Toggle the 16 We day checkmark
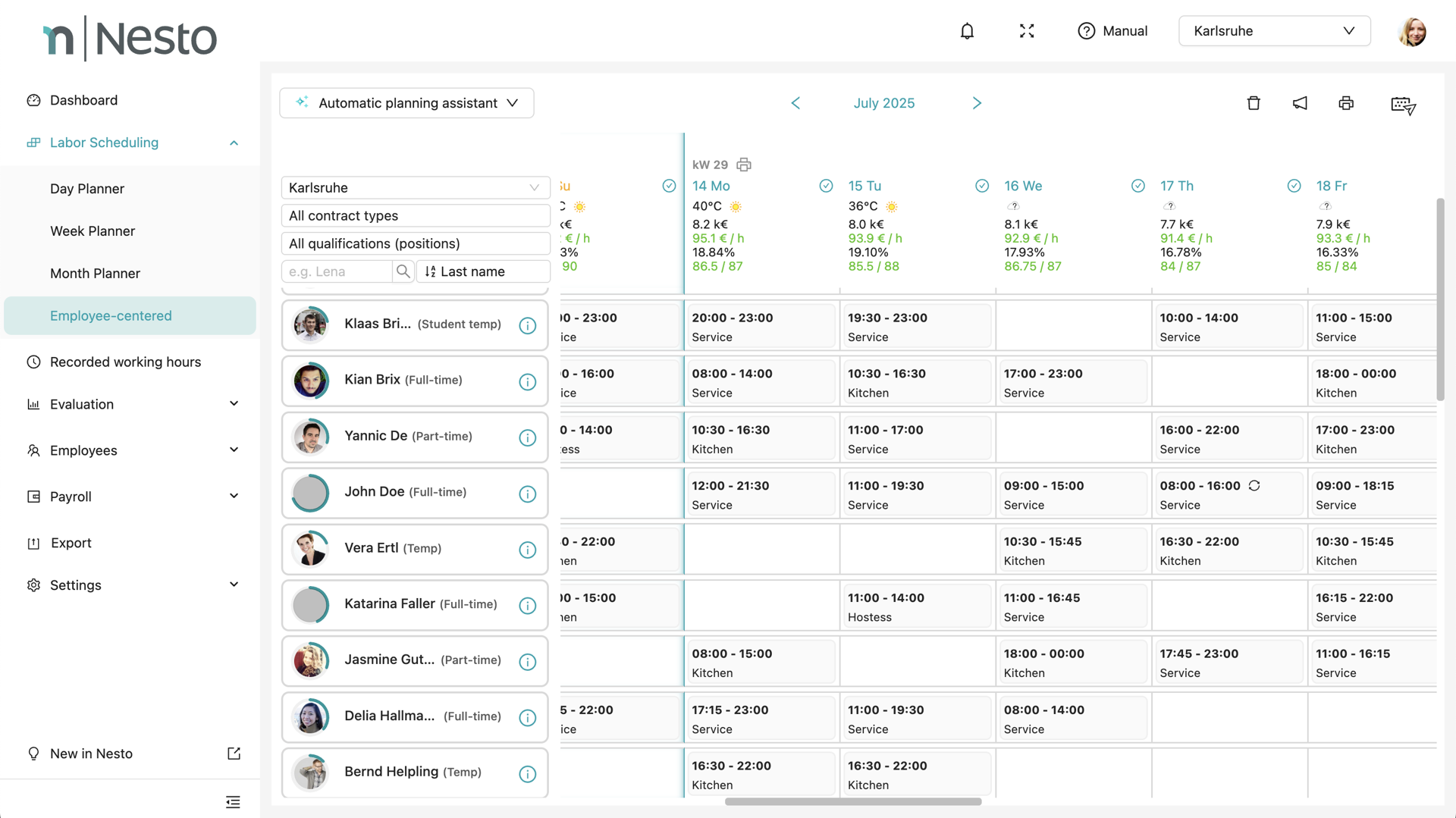 tap(1137, 186)
